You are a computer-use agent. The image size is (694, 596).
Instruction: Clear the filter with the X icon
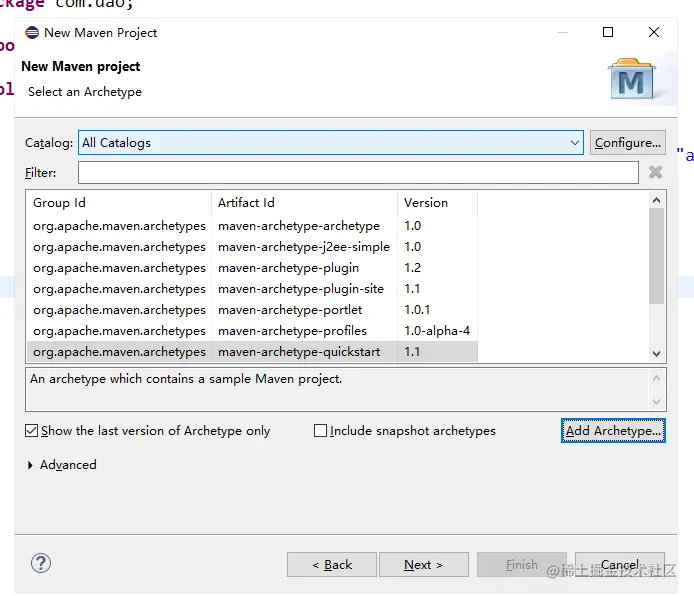coord(655,172)
